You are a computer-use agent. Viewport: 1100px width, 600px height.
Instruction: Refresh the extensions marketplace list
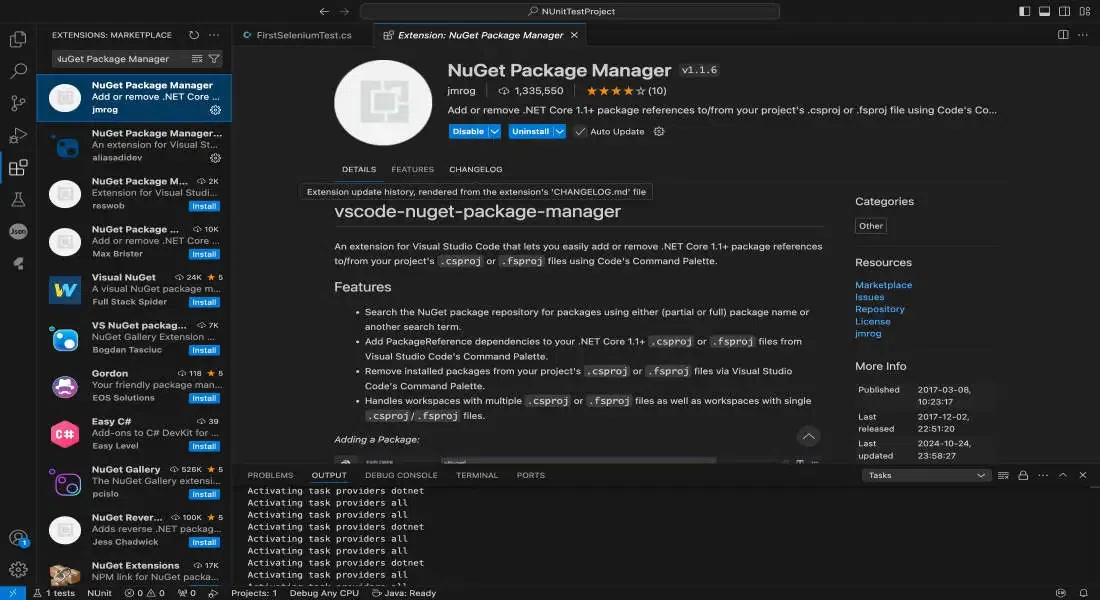tap(194, 35)
